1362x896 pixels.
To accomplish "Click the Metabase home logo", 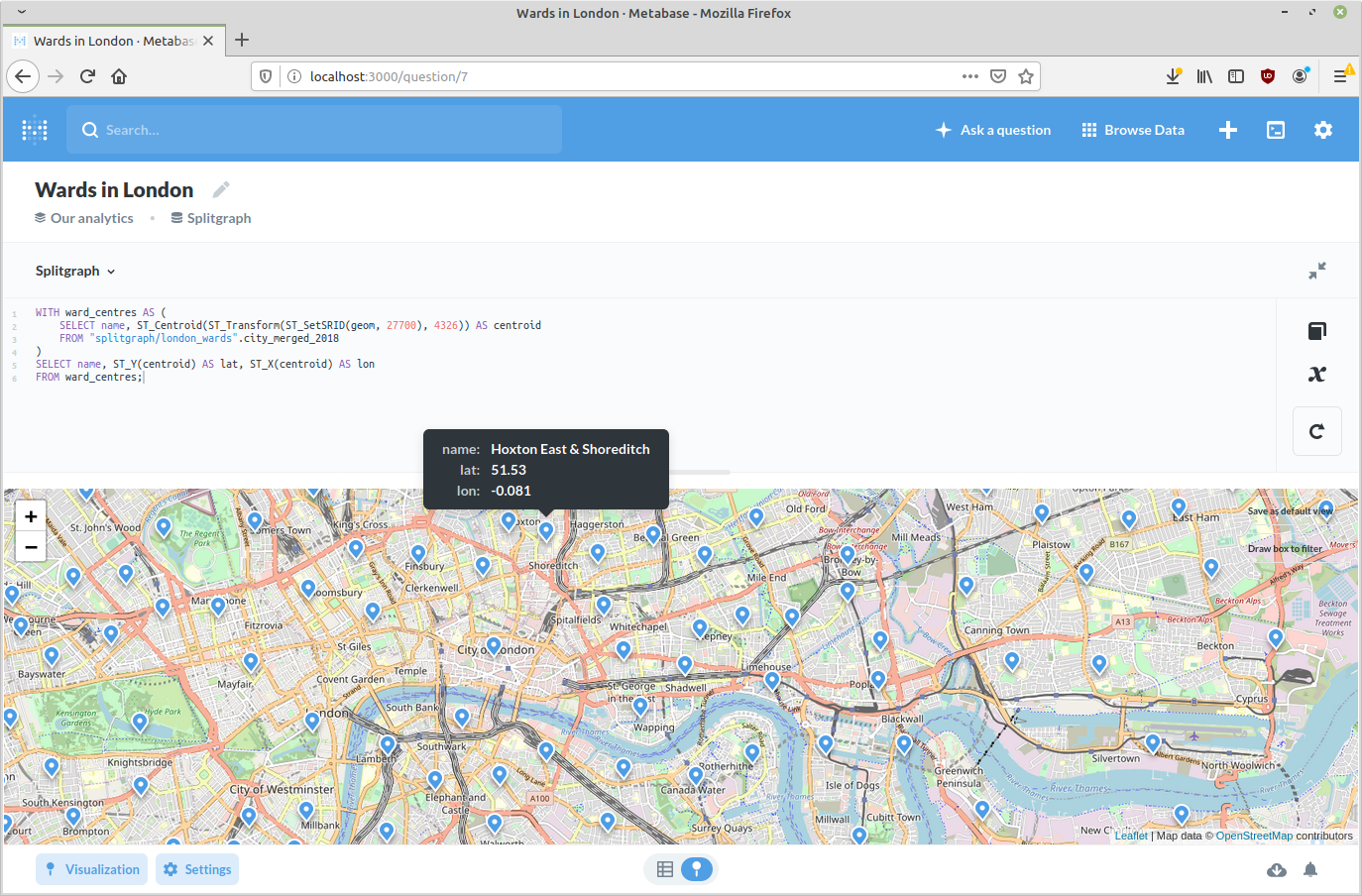I will pyautogui.click(x=35, y=130).
